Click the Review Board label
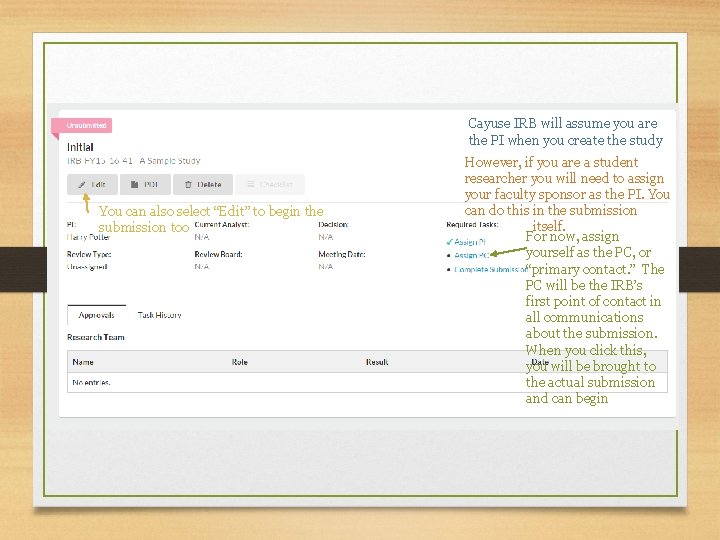 coord(219,254)
